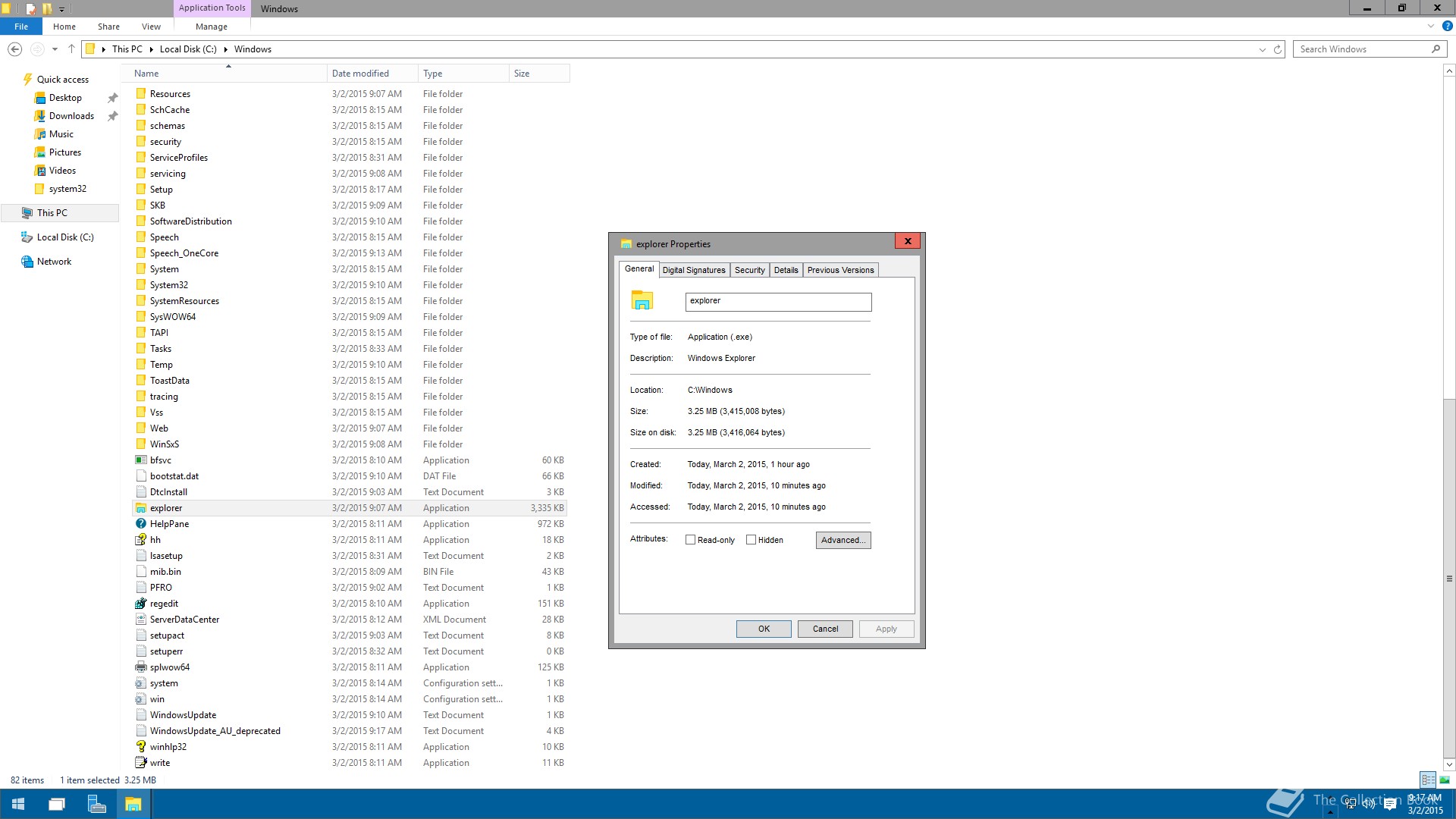Viewport: 1456px width, 819px height.
Task: Select the explorer file icon in list
Action: 140,508
